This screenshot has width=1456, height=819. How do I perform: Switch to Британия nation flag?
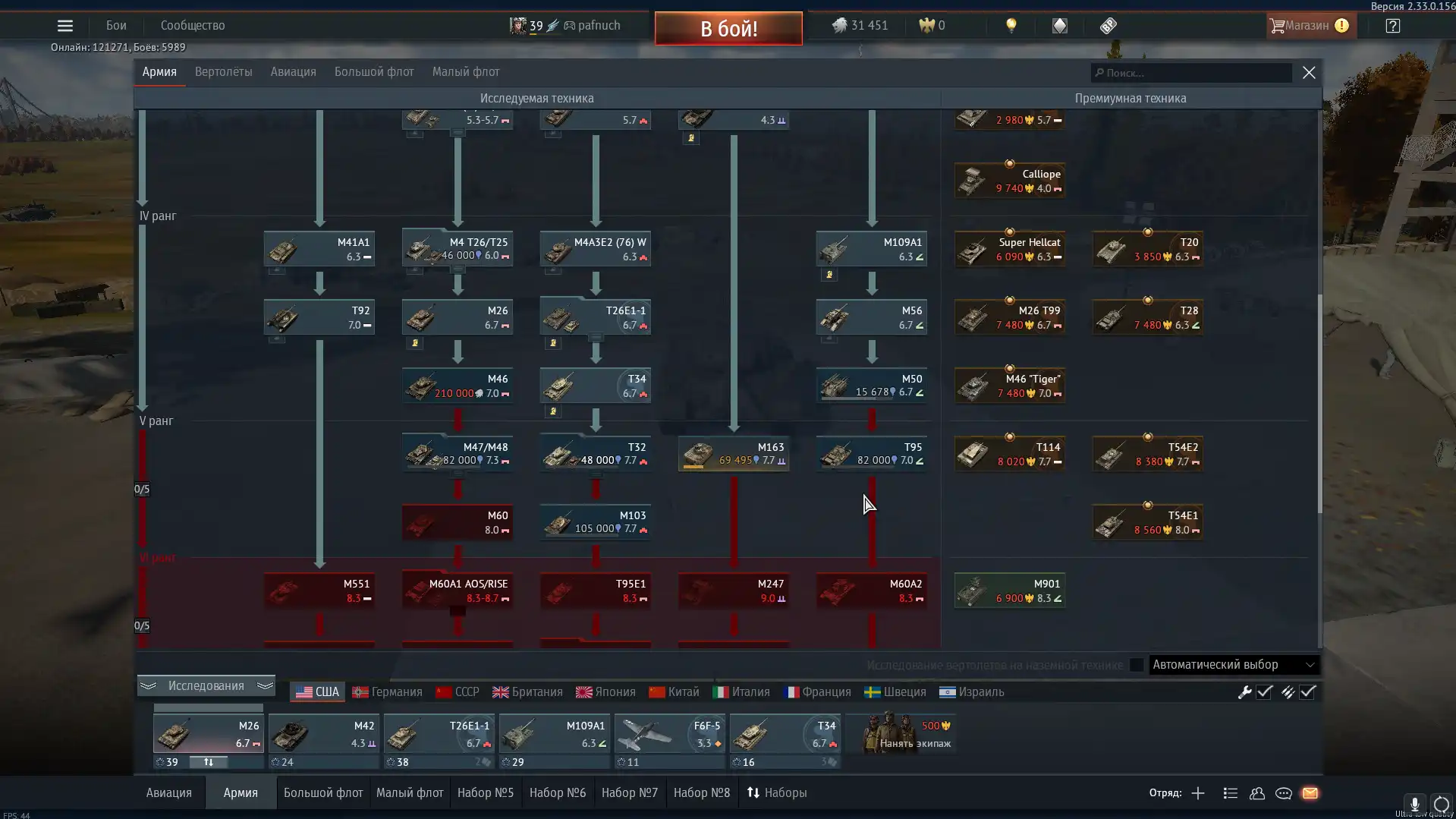coord(527,692)
